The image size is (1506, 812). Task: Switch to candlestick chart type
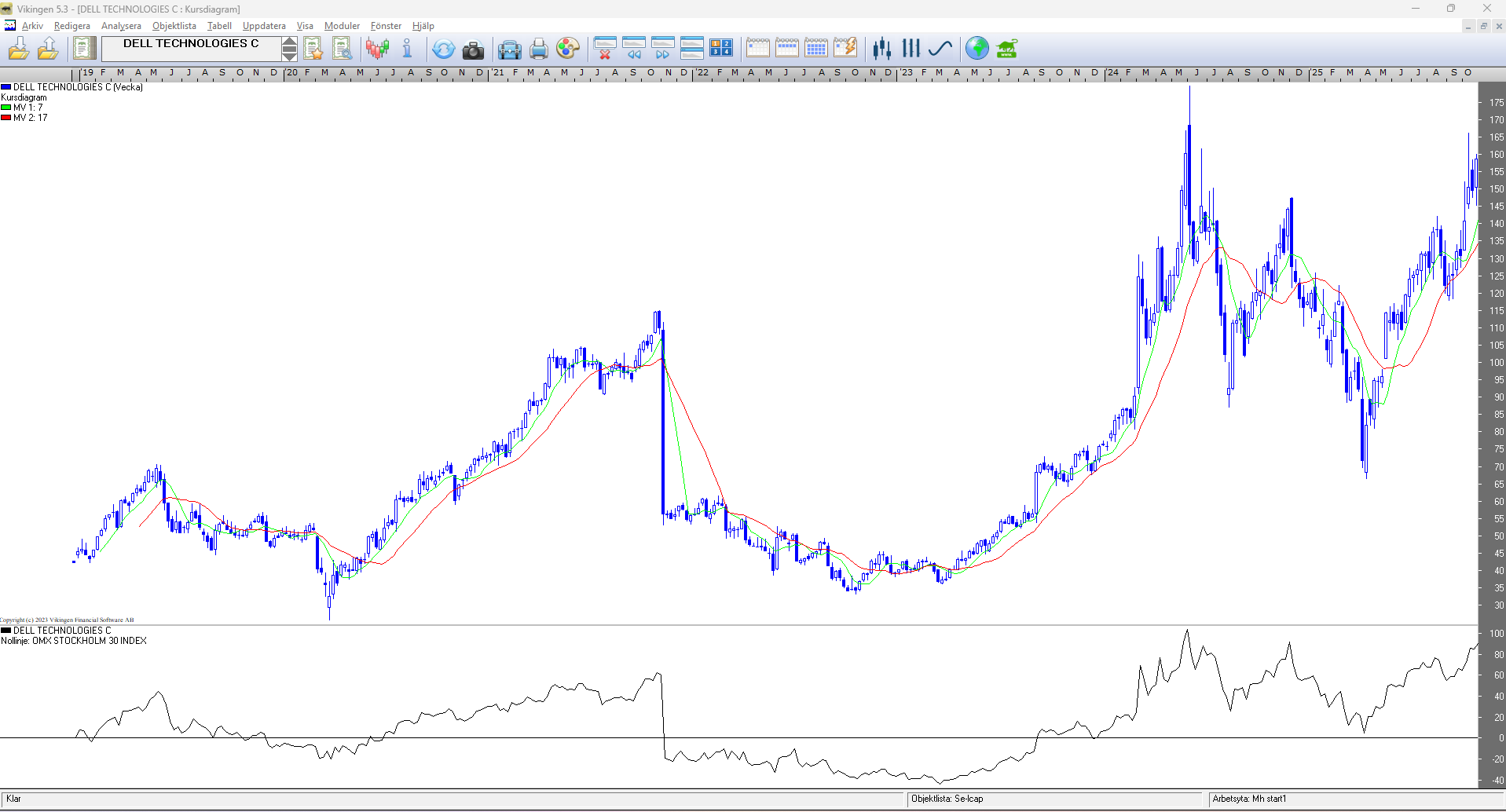pyautogui.click(x=881, y=49)
